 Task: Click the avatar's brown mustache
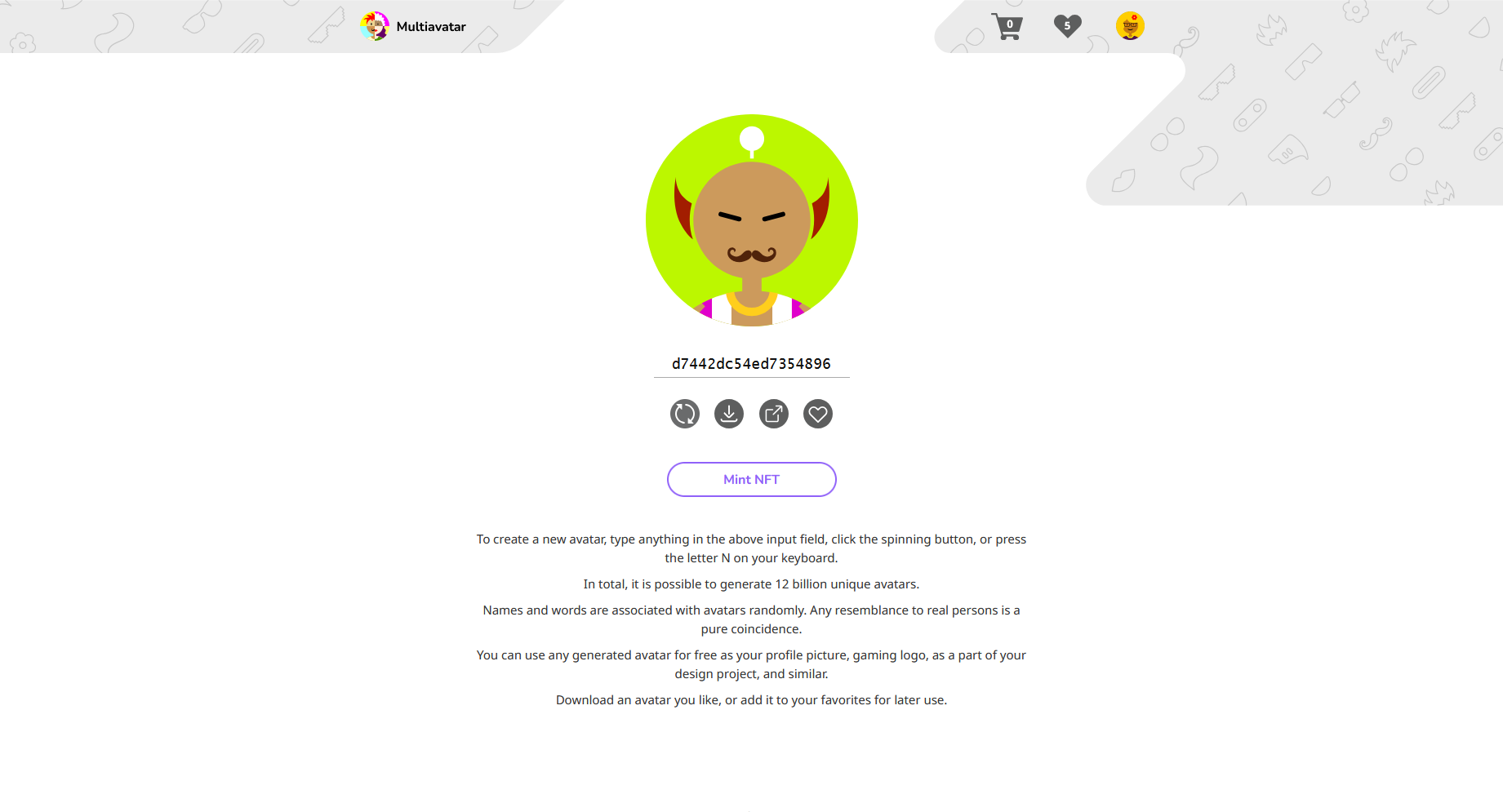click(752, 255)
